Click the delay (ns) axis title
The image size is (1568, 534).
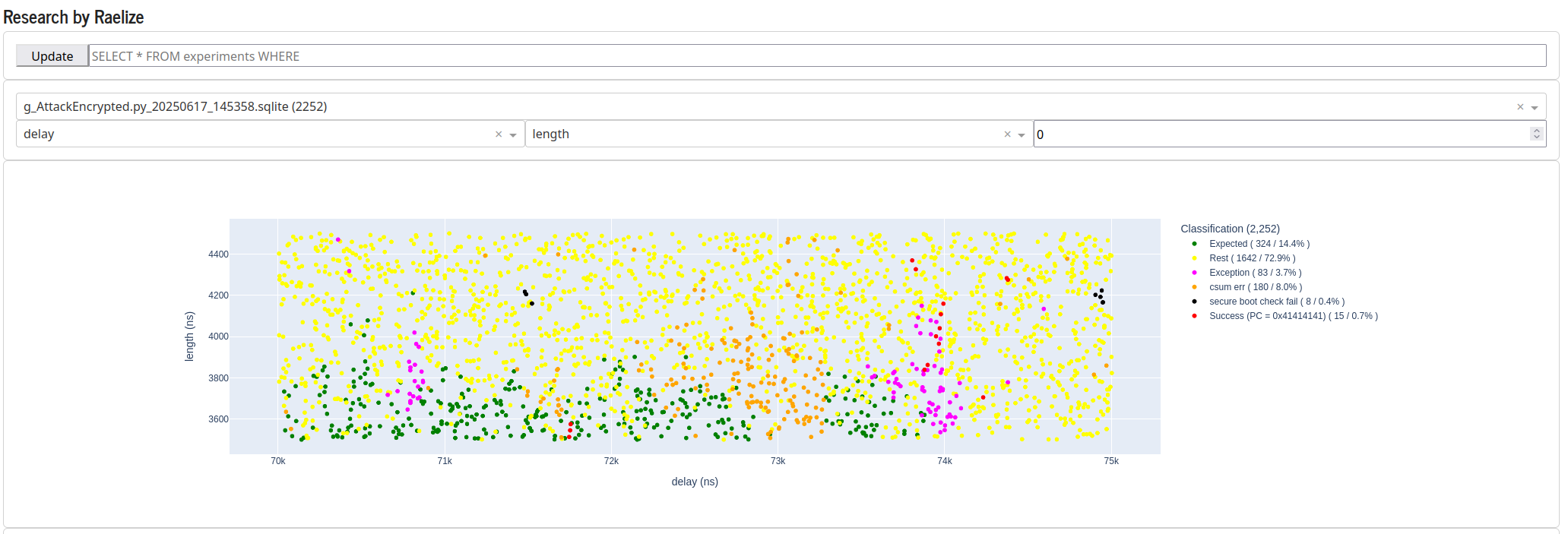[695, 482]
